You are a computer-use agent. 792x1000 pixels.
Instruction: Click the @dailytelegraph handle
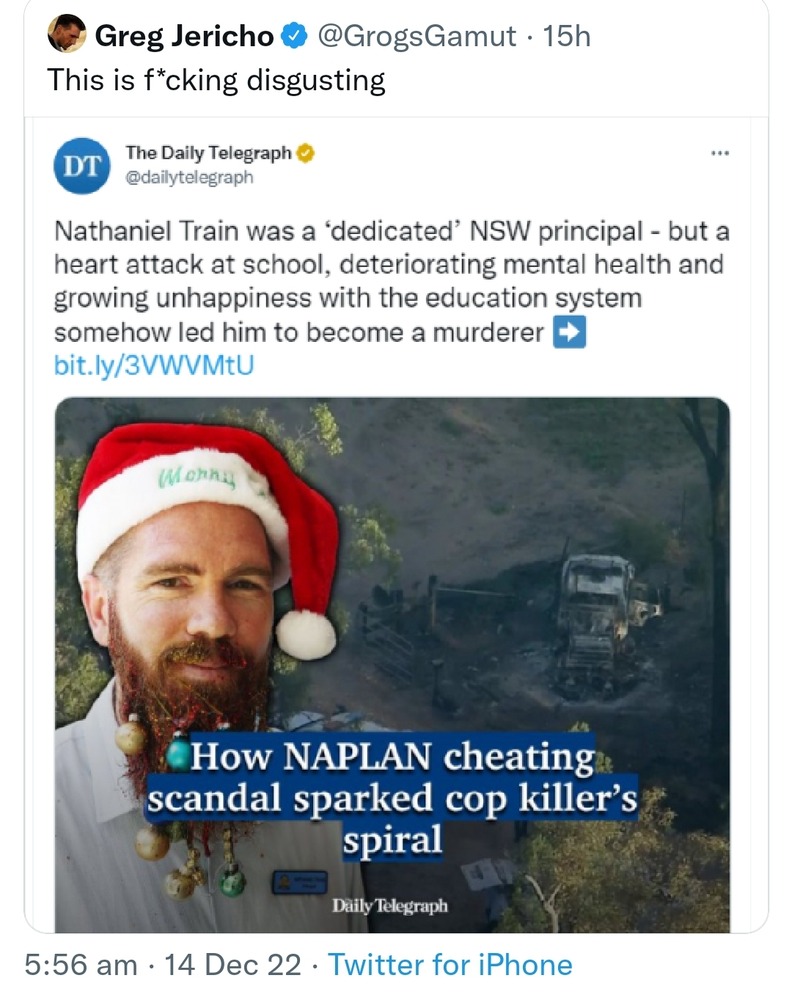tap(190, 177)
